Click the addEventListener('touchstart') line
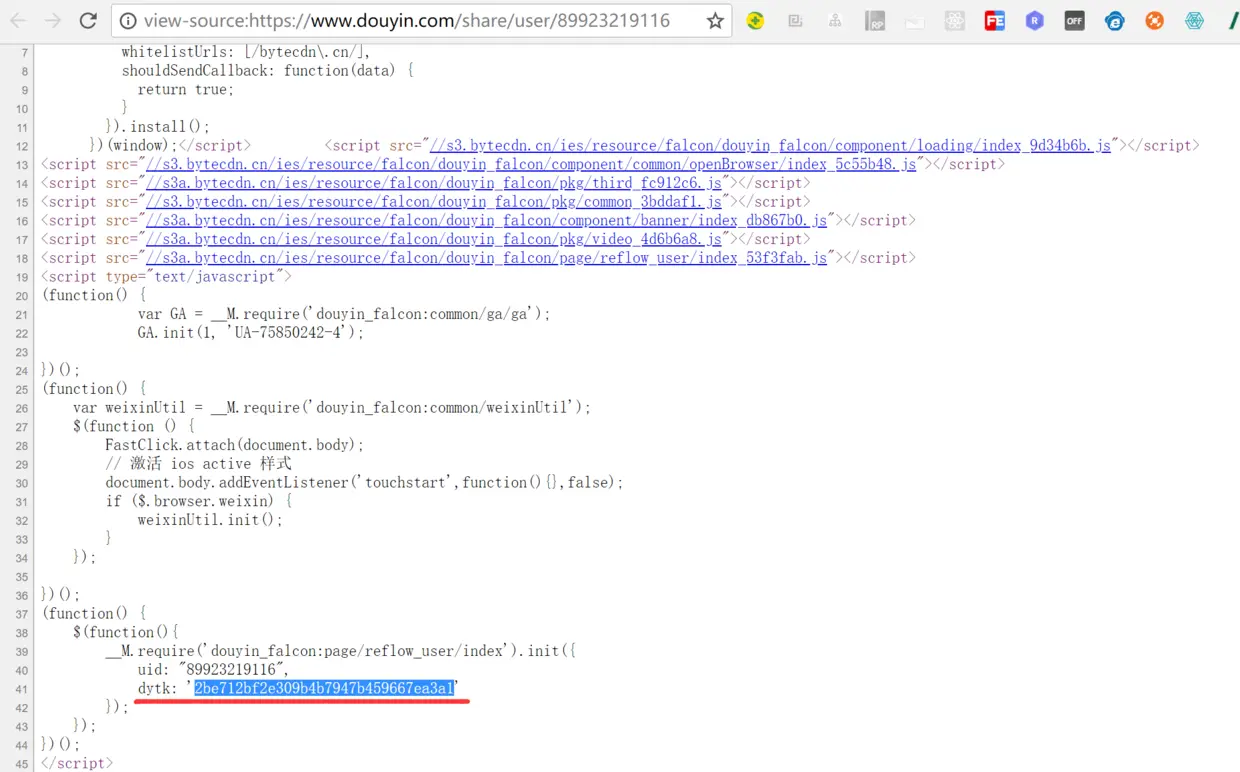The image size is (1240, 772). pyautogui.click(x=364, y=483)
